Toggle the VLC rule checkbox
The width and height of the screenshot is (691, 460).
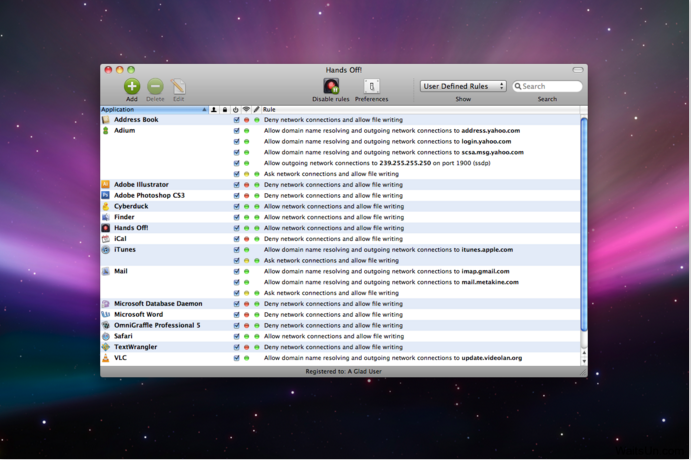(x=237, y=358)
